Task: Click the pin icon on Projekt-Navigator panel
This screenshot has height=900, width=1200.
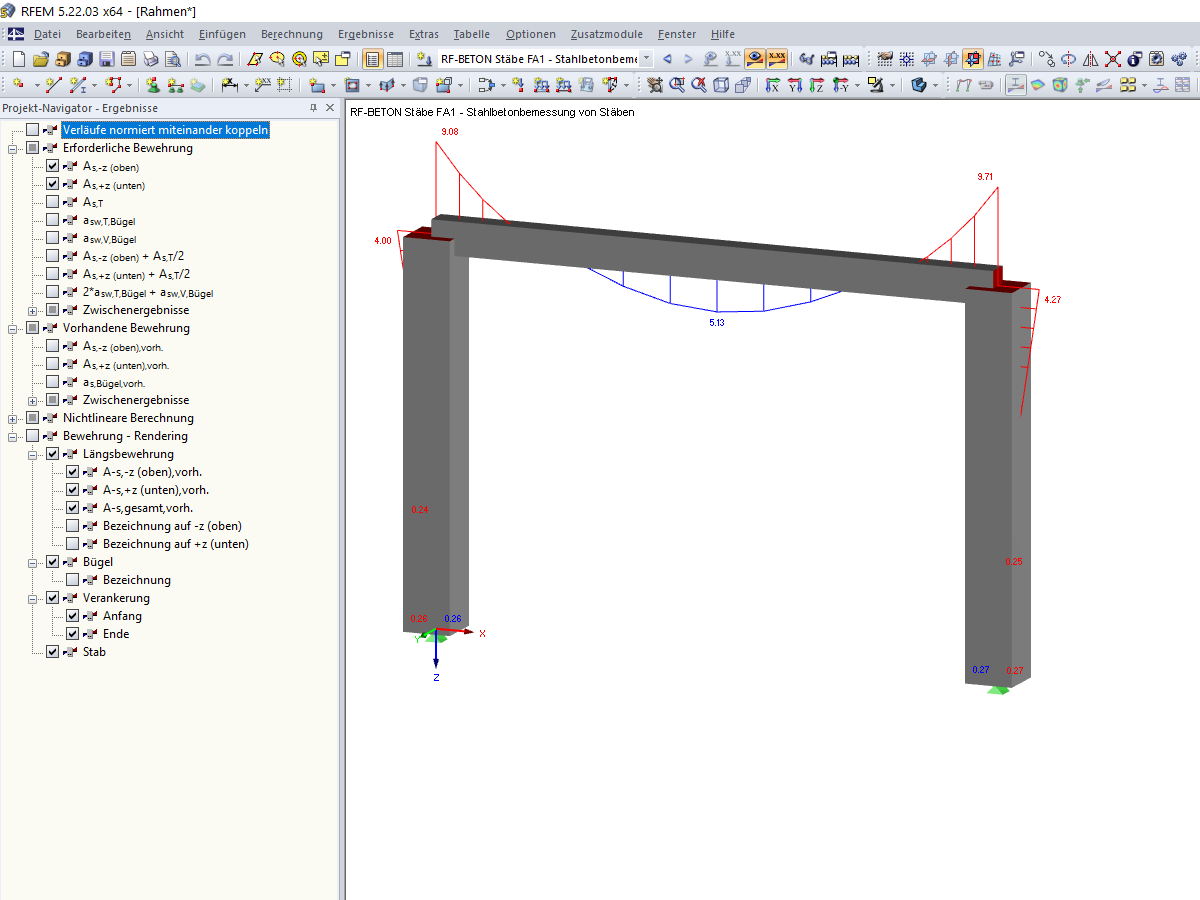Action: [312, 108]
